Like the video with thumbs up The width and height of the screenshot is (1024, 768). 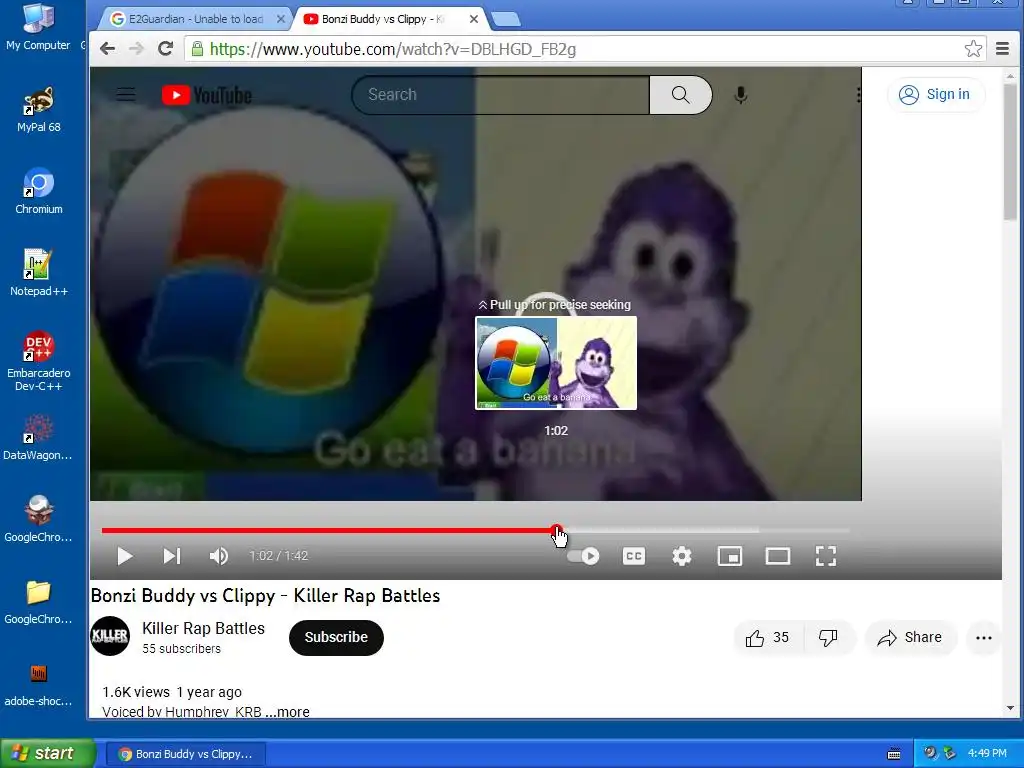[767, 638]
